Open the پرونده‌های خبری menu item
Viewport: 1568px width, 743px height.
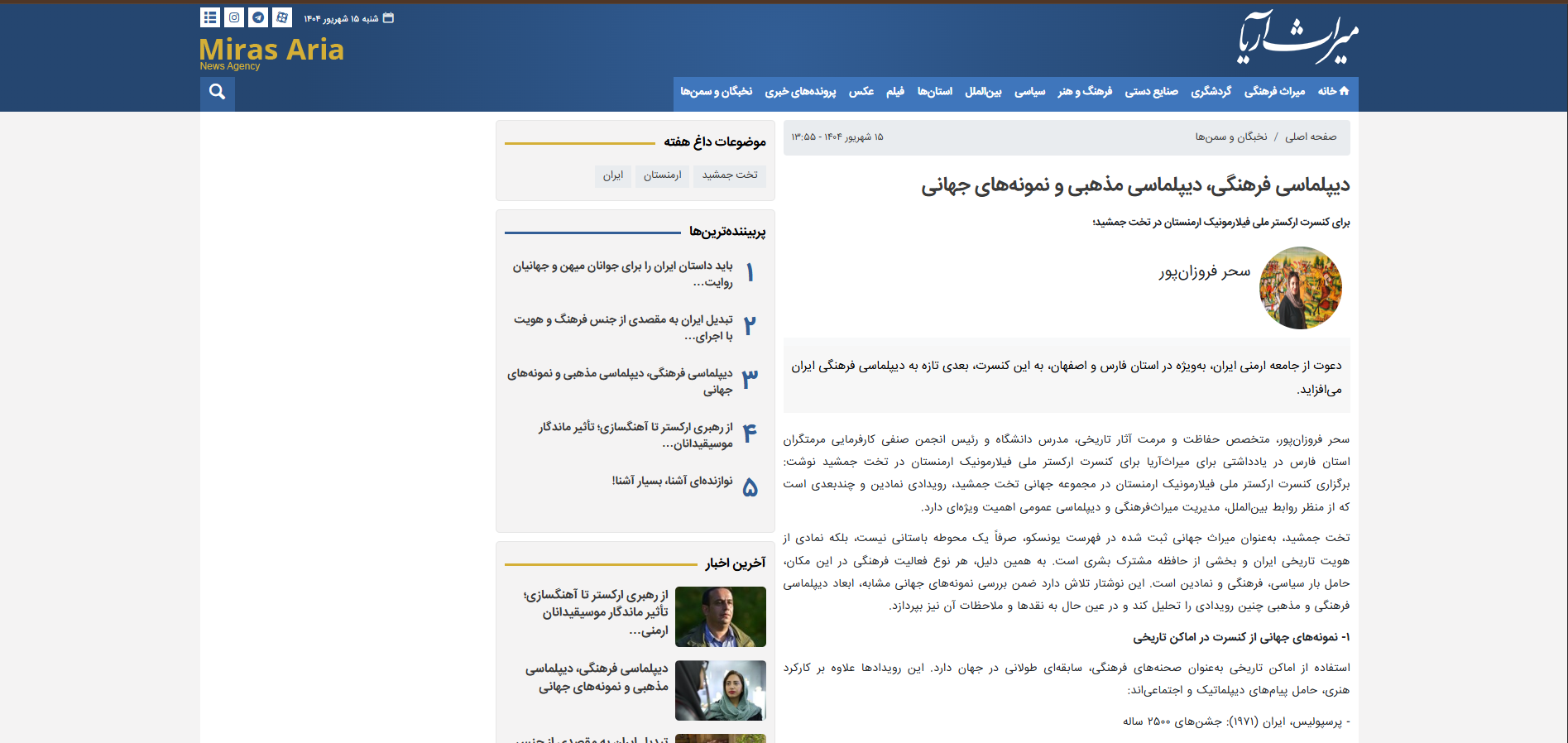(x=800, y=92)
